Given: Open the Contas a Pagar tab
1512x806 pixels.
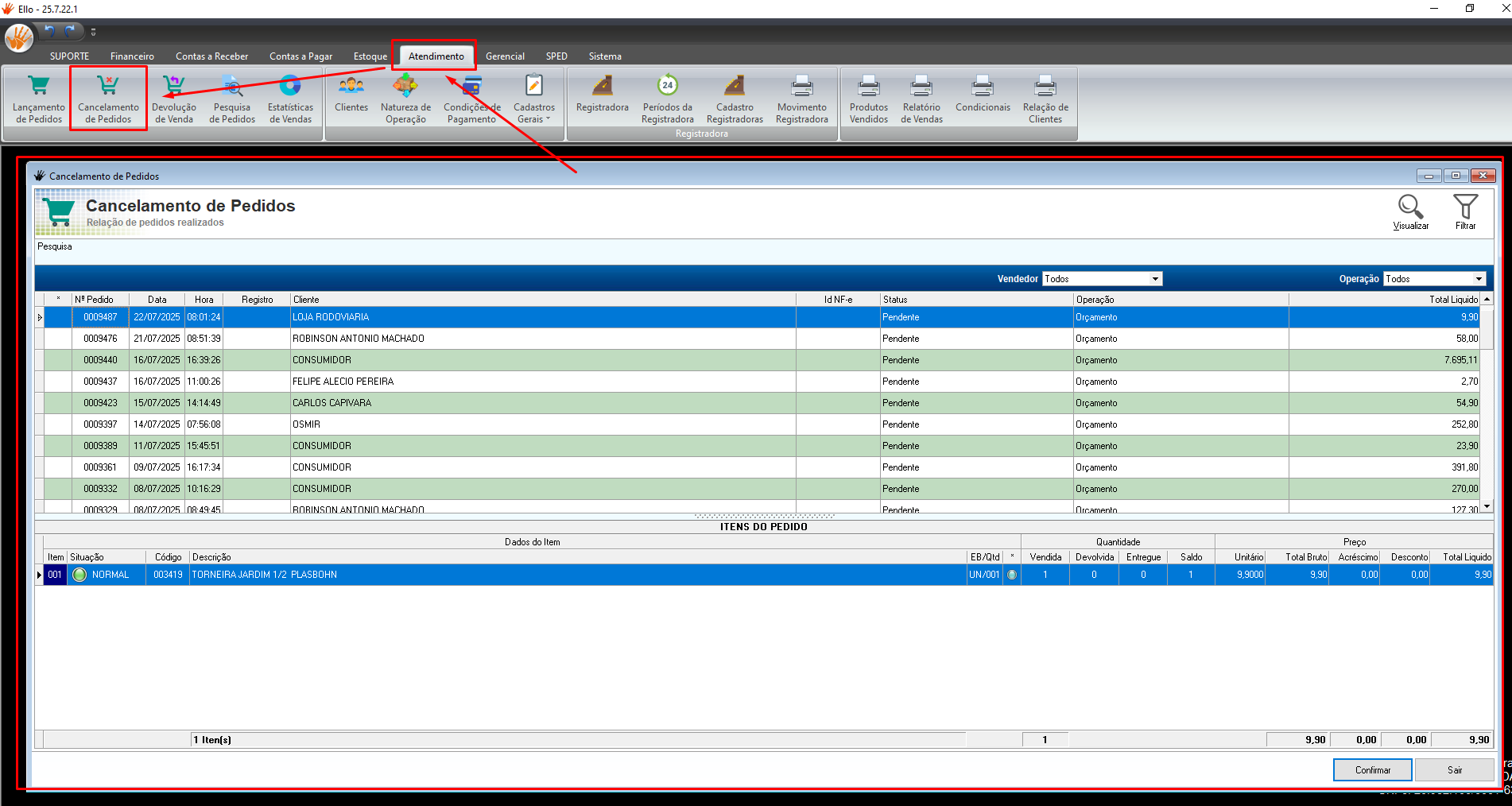Looking at the screenshot, I should click(x=300, y=56).
